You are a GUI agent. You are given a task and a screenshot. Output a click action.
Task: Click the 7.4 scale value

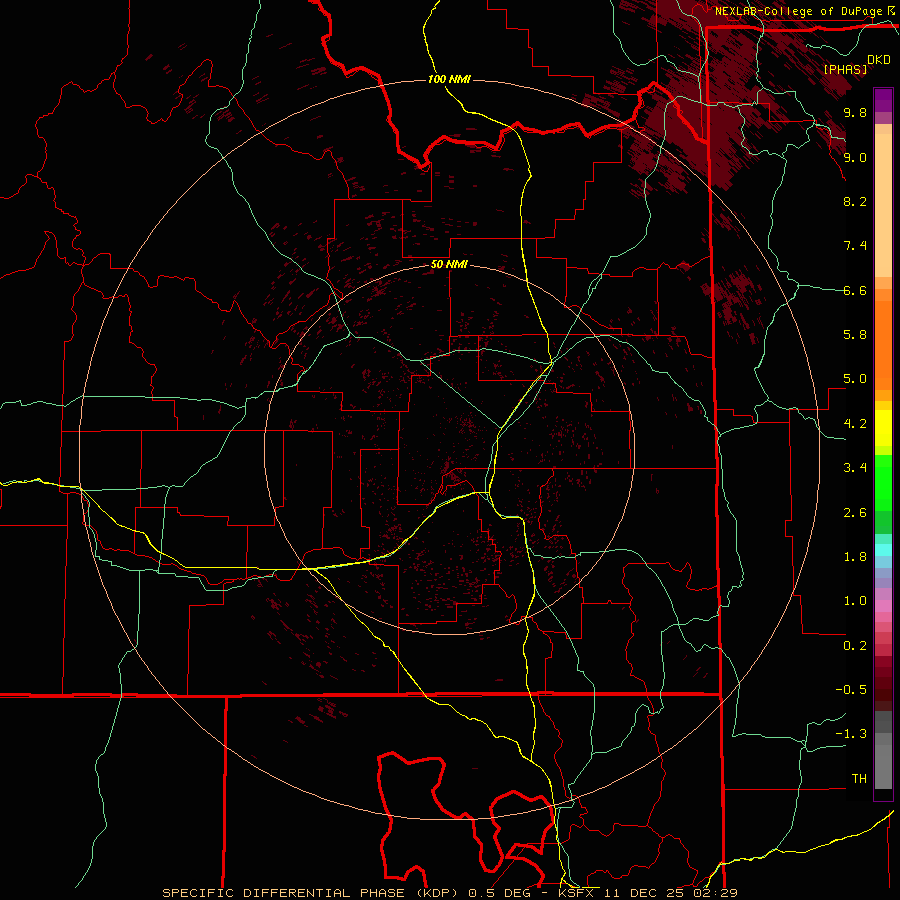pyautogui.click(x=855, y=246)
